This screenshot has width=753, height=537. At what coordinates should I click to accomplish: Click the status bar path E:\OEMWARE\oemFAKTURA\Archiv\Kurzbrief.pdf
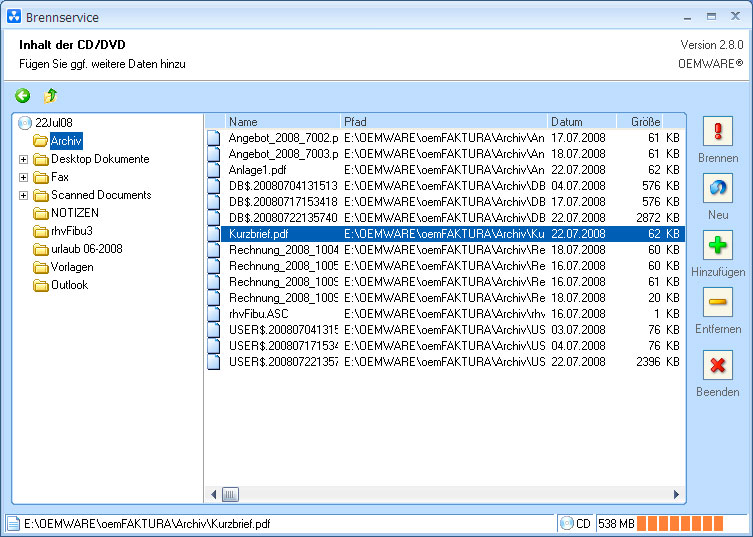click(147, 524)
